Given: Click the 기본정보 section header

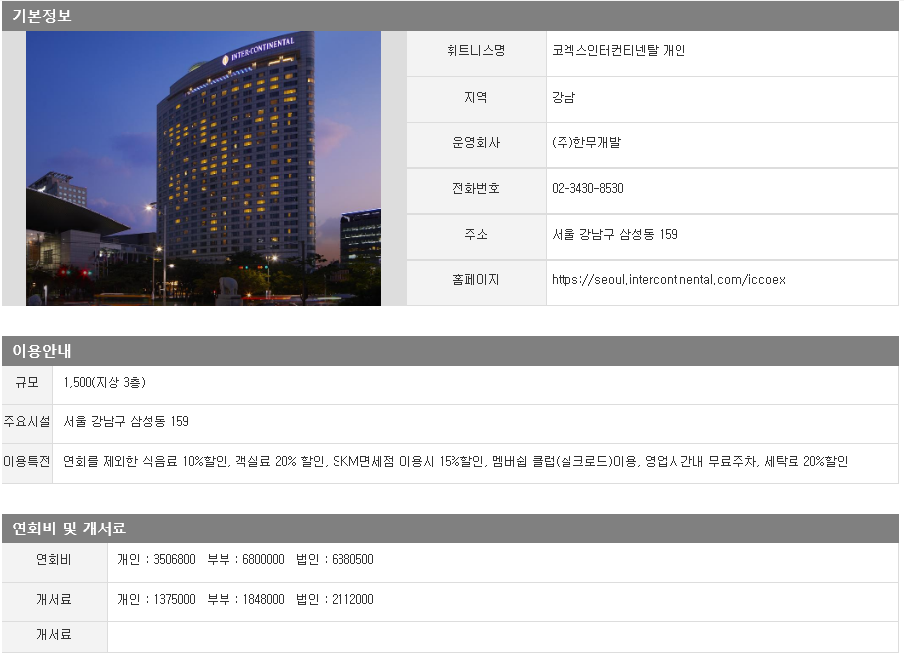Looking at the screenshot, I should point(450,16).
